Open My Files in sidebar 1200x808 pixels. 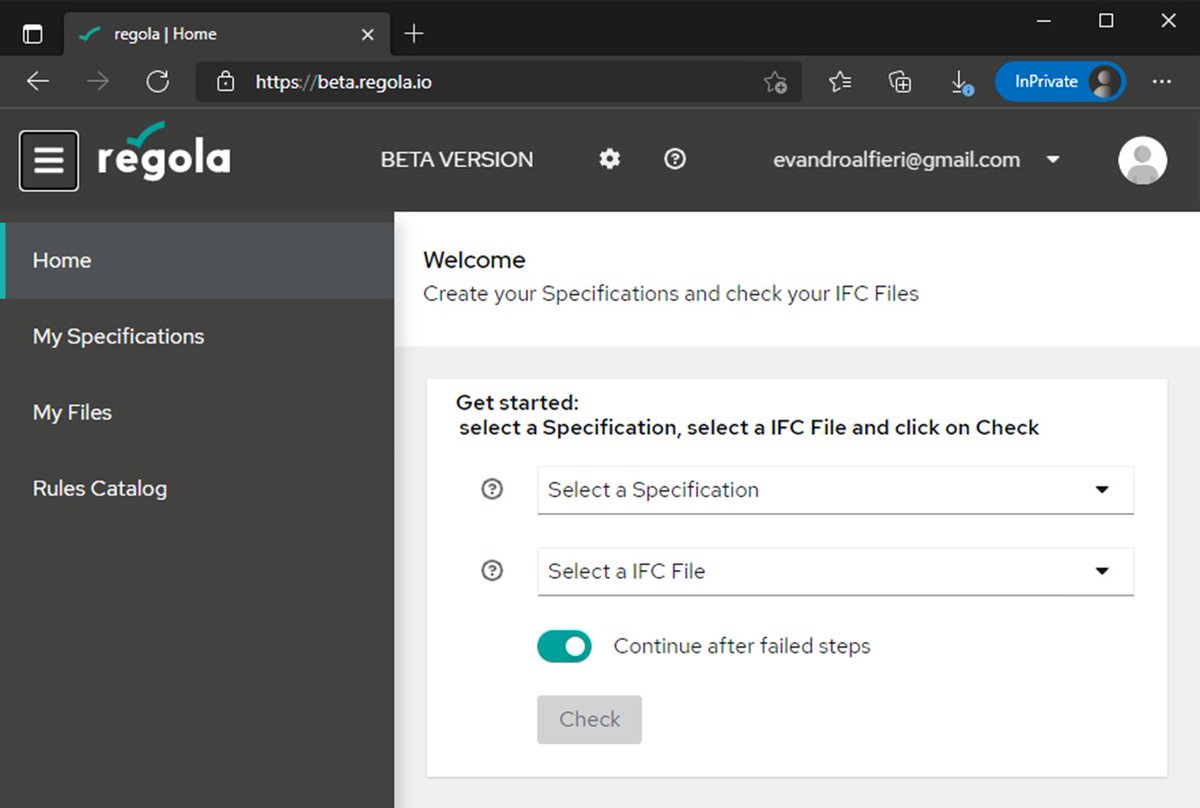coord(197,412)
